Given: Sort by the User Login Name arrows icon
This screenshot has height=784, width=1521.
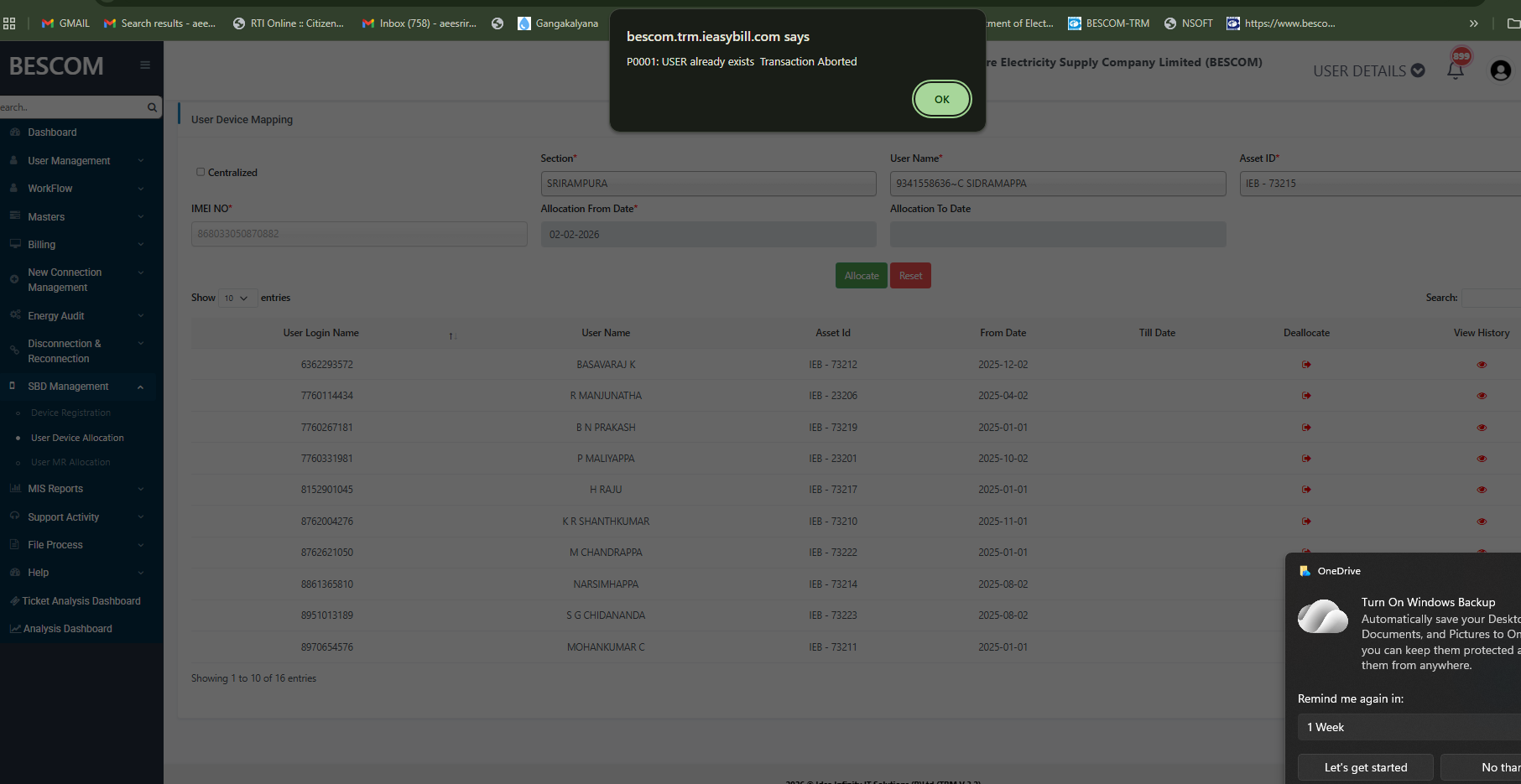Looking at the screenshot, I should (452, 336).
